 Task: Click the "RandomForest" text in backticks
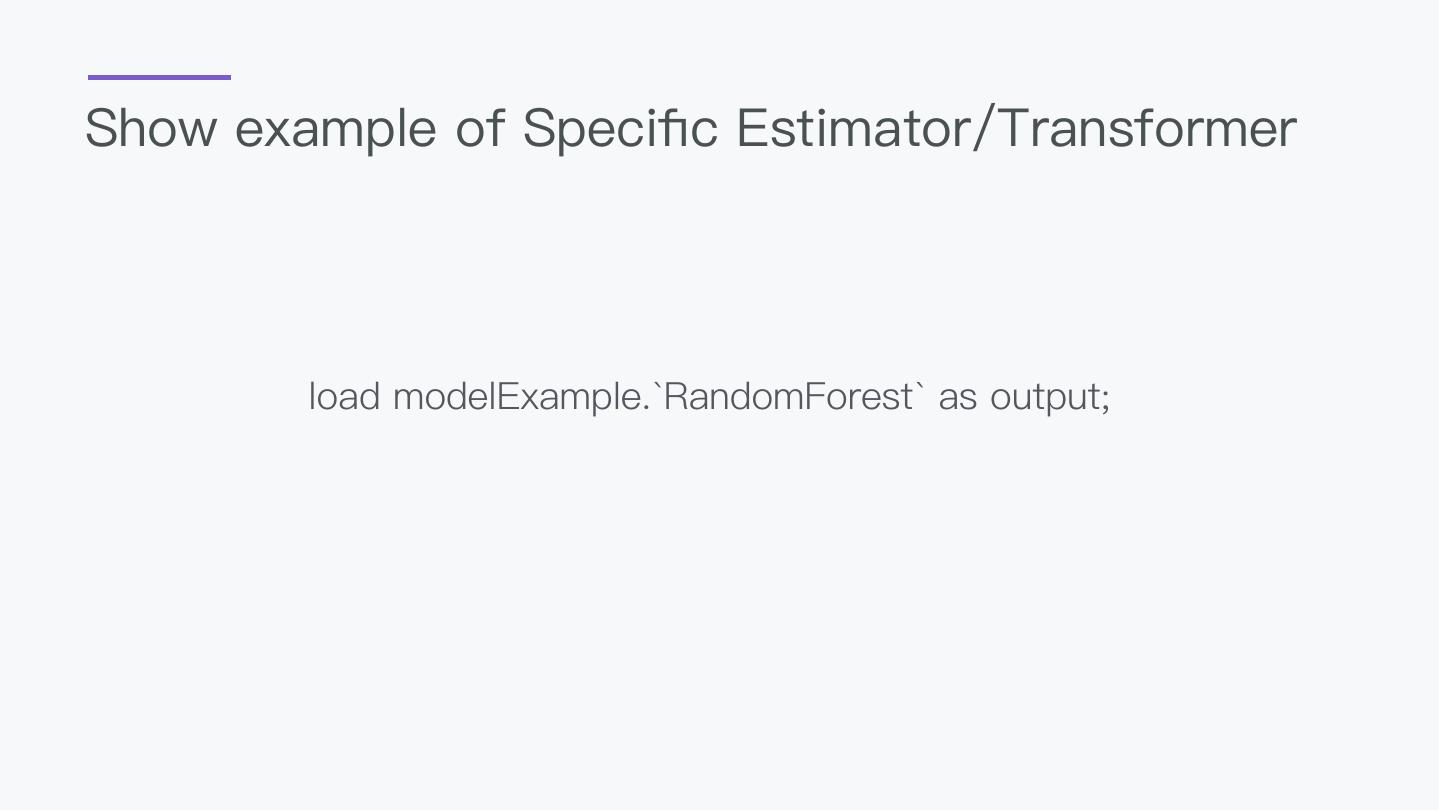click(x=788, y=397)
